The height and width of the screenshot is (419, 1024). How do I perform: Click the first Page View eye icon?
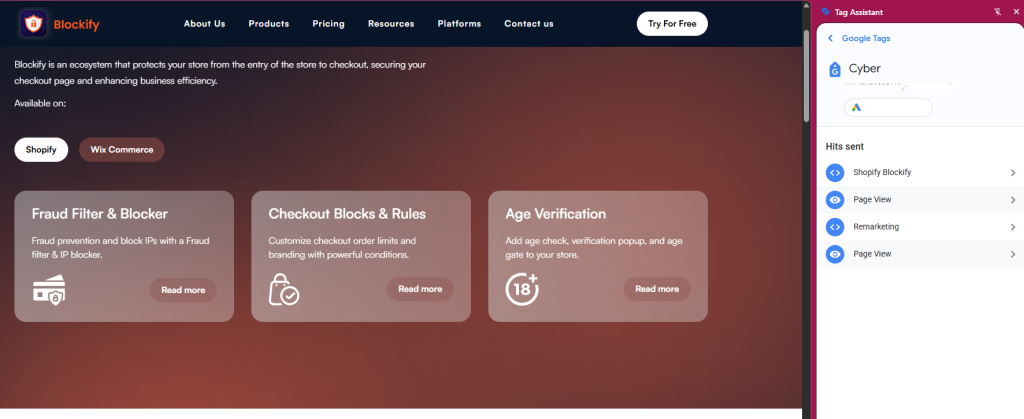click(835, 200)
